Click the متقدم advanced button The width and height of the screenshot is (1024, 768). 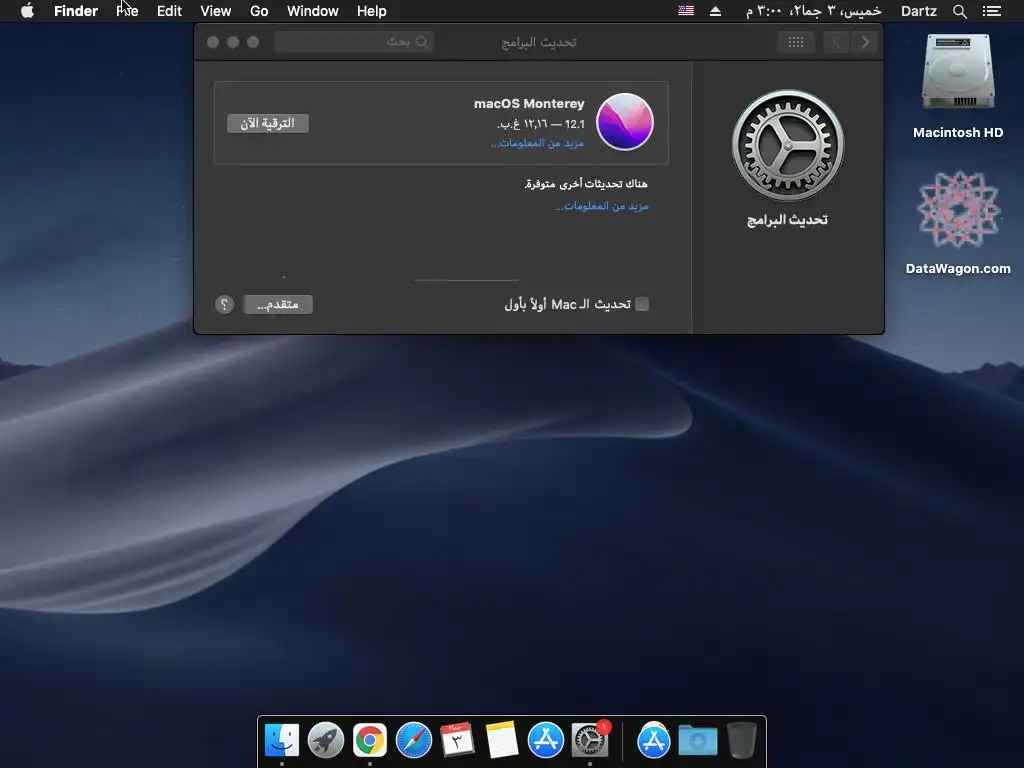(278, 304)
